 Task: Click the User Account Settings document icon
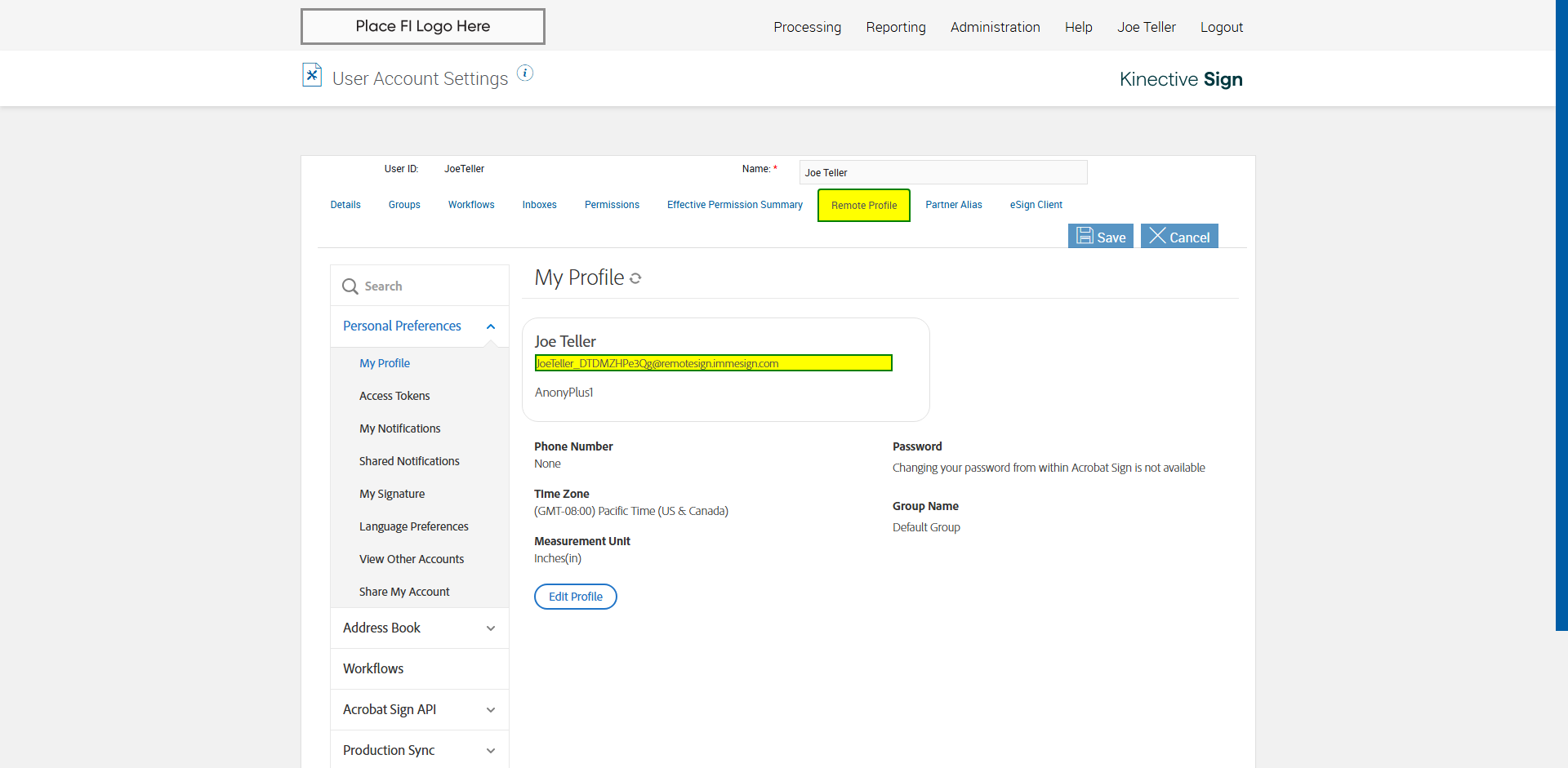(312, 75)
